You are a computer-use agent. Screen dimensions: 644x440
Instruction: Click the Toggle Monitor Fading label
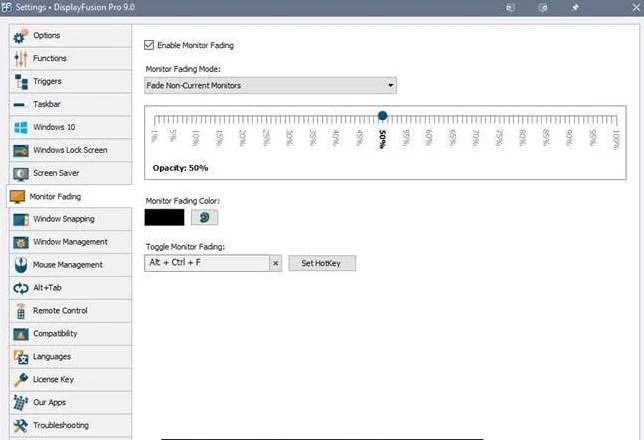coord(185,247)
